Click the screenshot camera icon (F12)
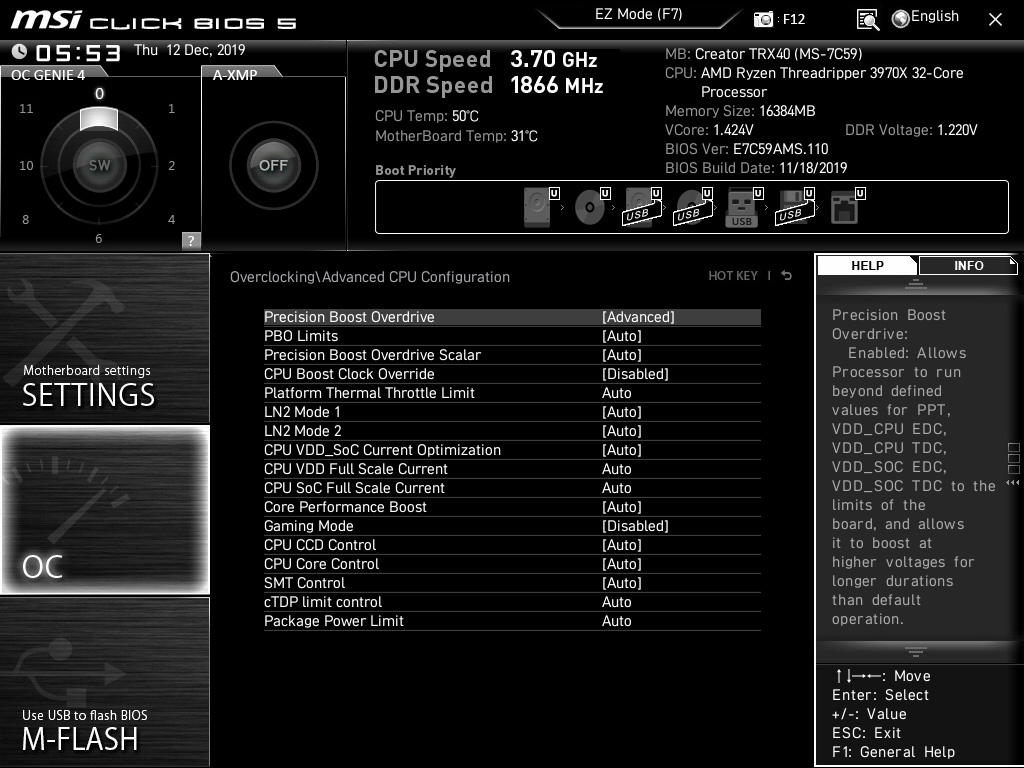Screen dimensions: 1024x768 click(764, 19)
